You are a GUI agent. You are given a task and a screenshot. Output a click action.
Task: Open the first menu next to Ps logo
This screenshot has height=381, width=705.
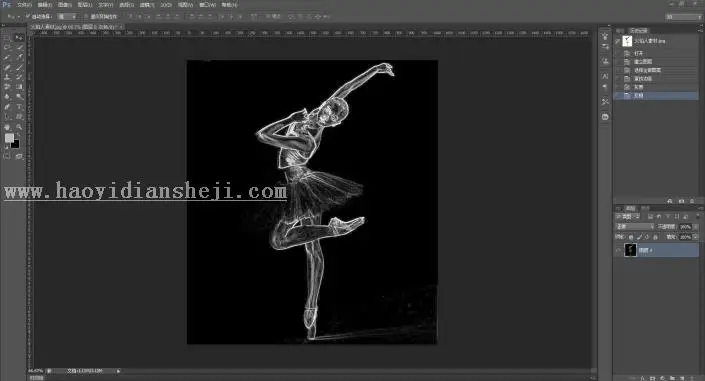tap(24, 4)
